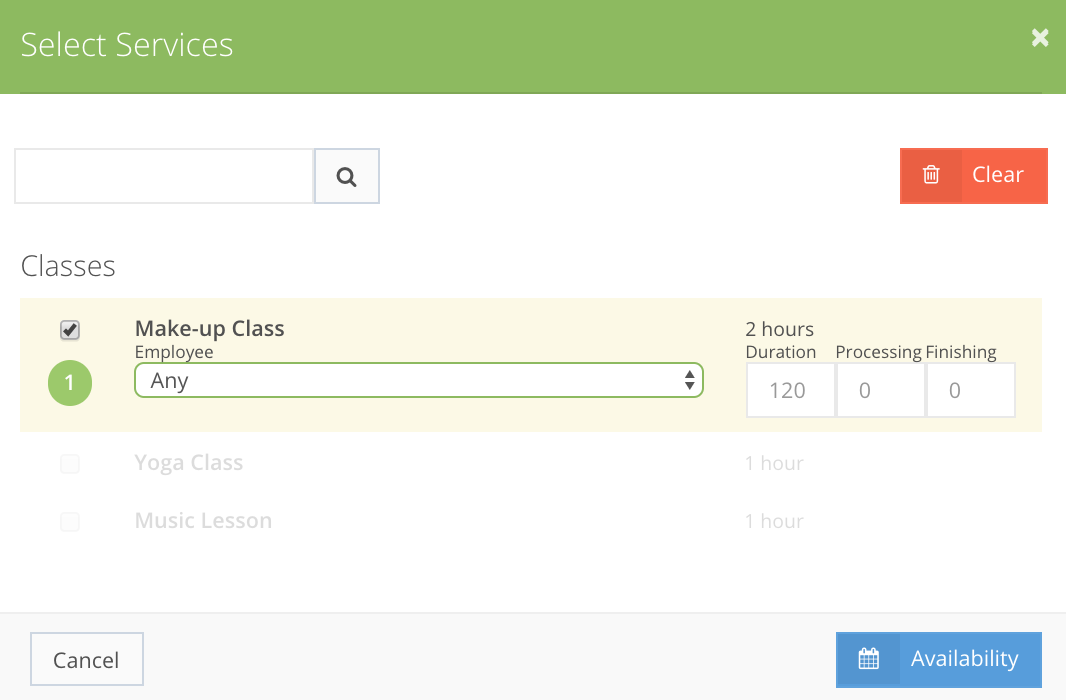Click the green number 1 badge
The width and height of the screenshot is (1066, 700).
click(70, 383)
